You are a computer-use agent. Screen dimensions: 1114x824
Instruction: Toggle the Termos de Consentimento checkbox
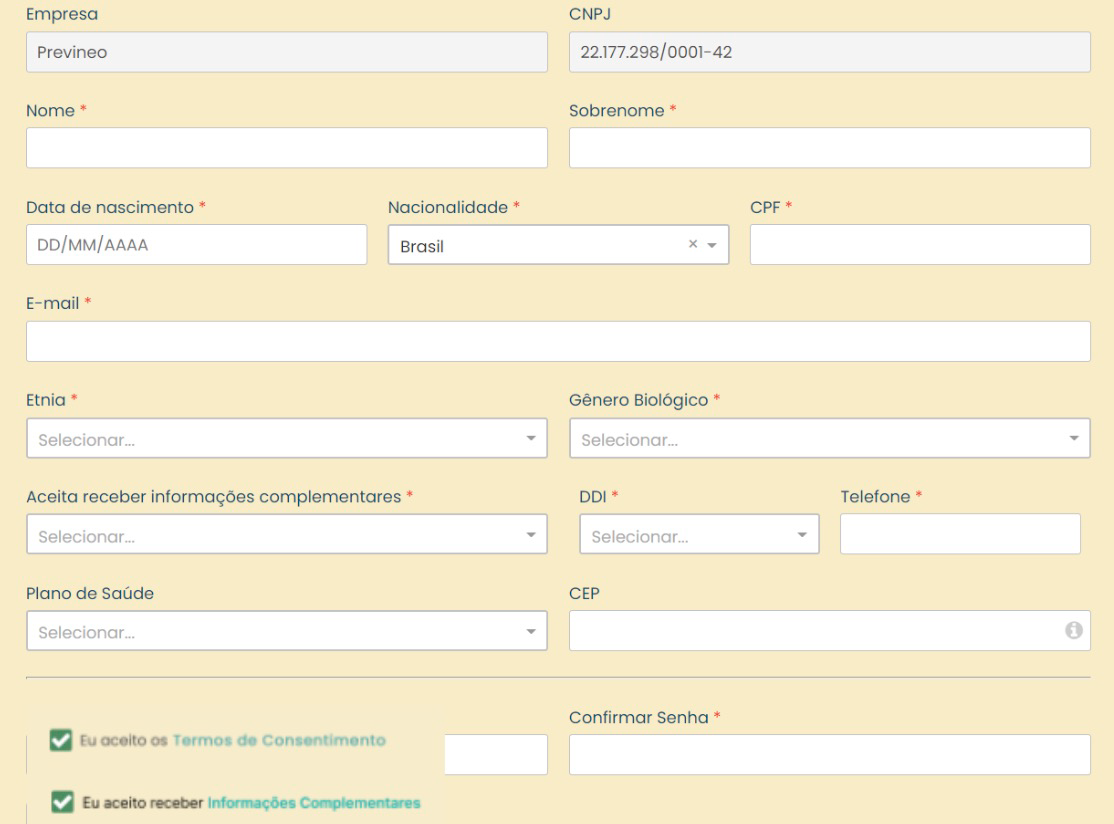click(60, 740)
